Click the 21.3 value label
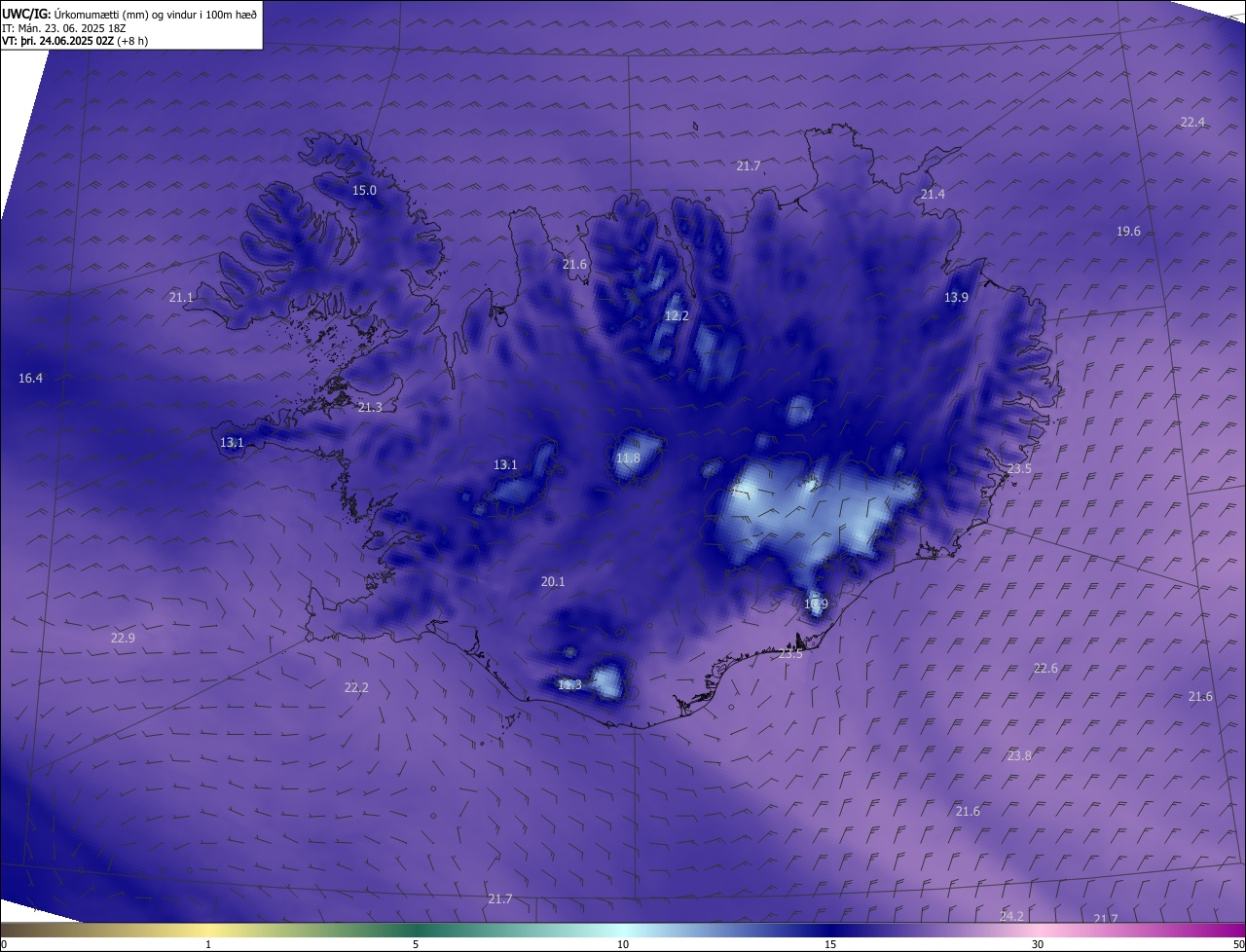The image size is (1246, 952). [370, 407]
